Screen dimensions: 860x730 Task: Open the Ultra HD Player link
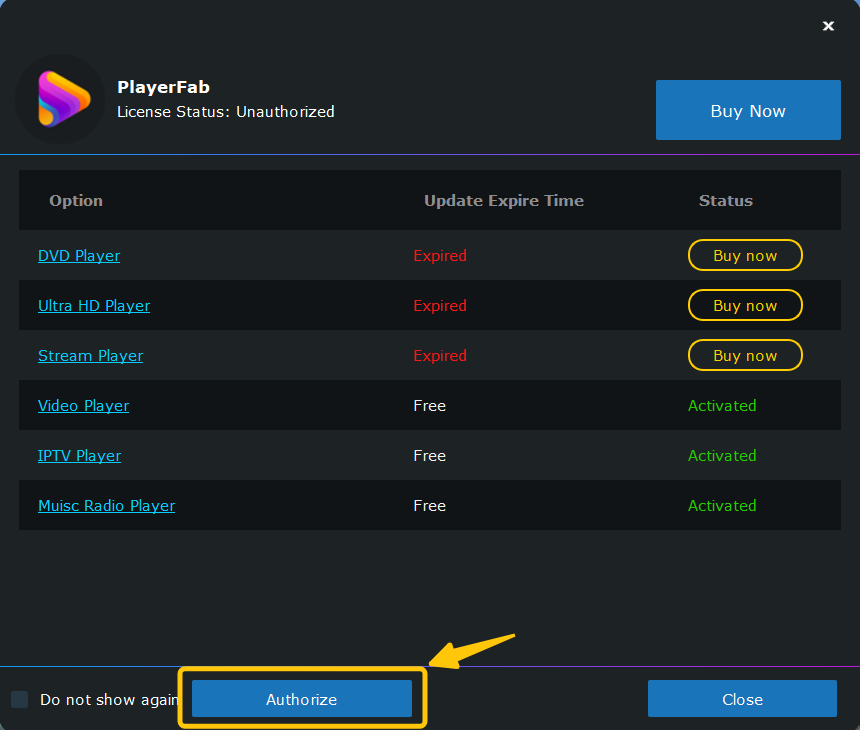pyautogui.click(x=94, y=305)
